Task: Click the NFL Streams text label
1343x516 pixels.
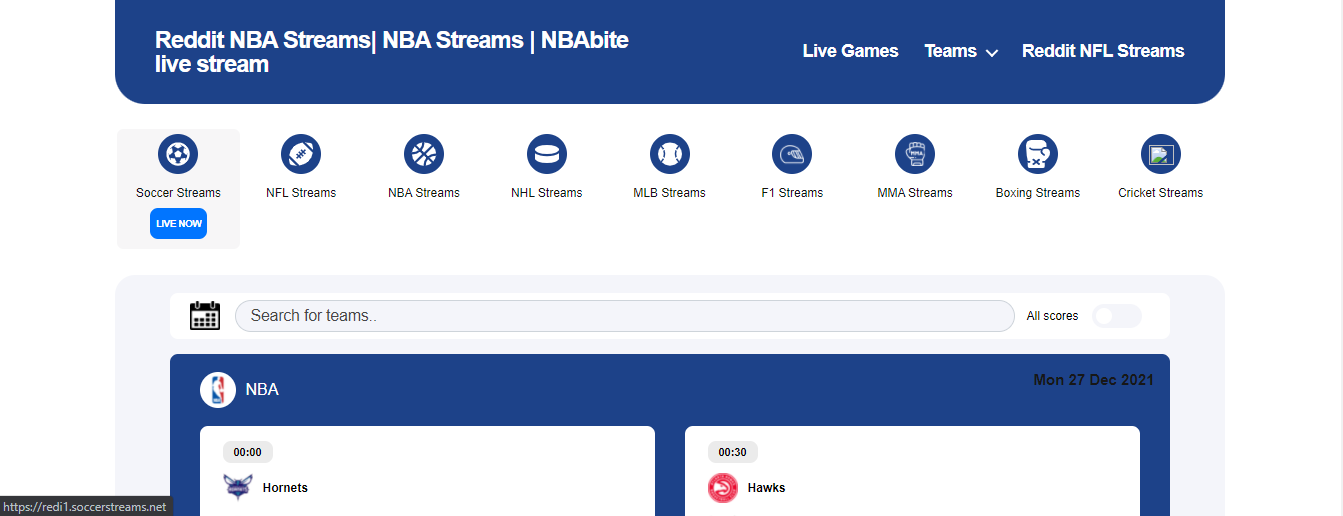Action: click(x=301, y=193)
